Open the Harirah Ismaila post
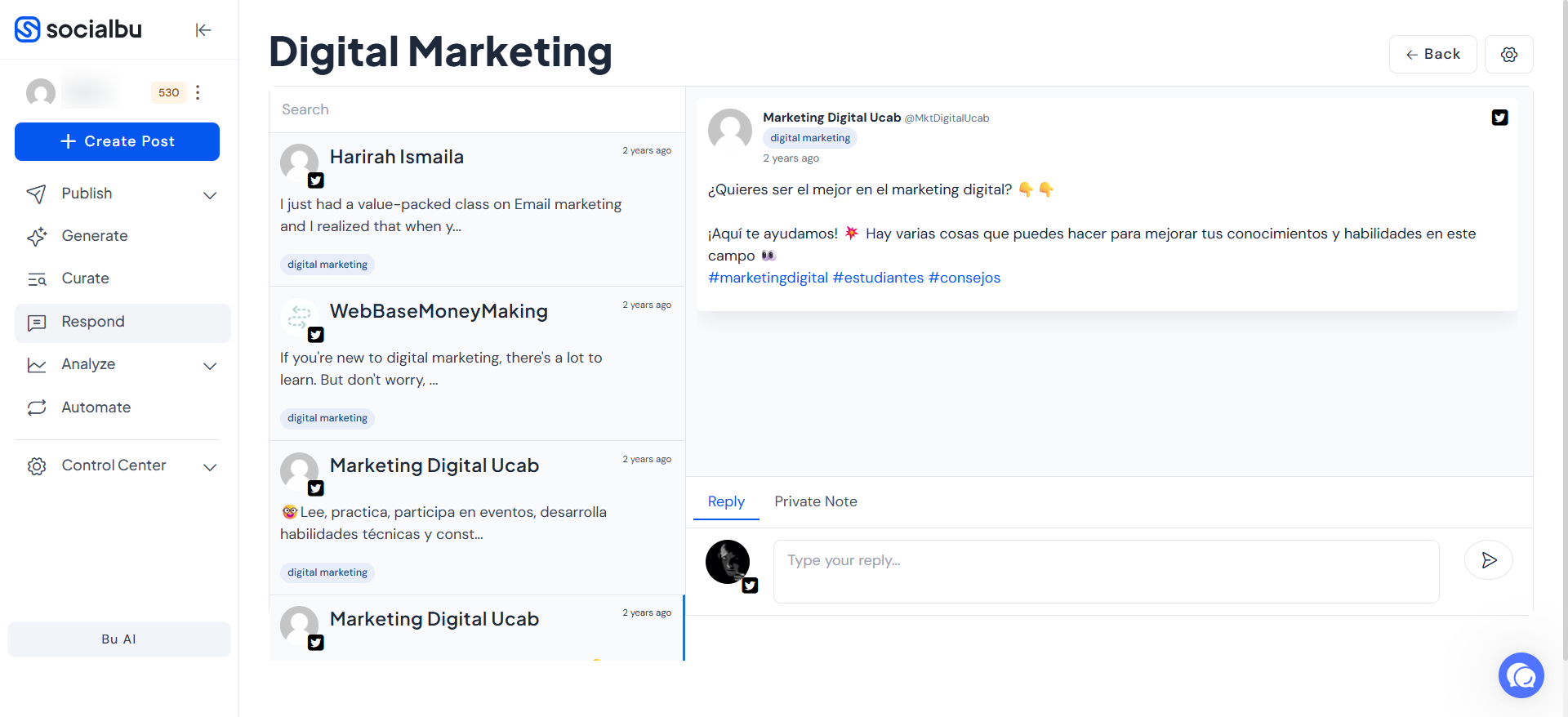This screenshot has height=717, width=1568. pyautogui.click(x=477, y=209)
